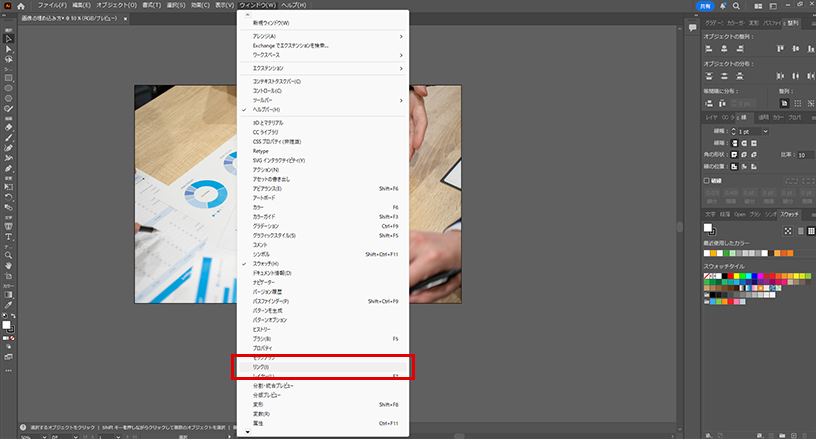Choose リンク(I) from the Window menu
This screenshot has height=439, width=816.
260,367
